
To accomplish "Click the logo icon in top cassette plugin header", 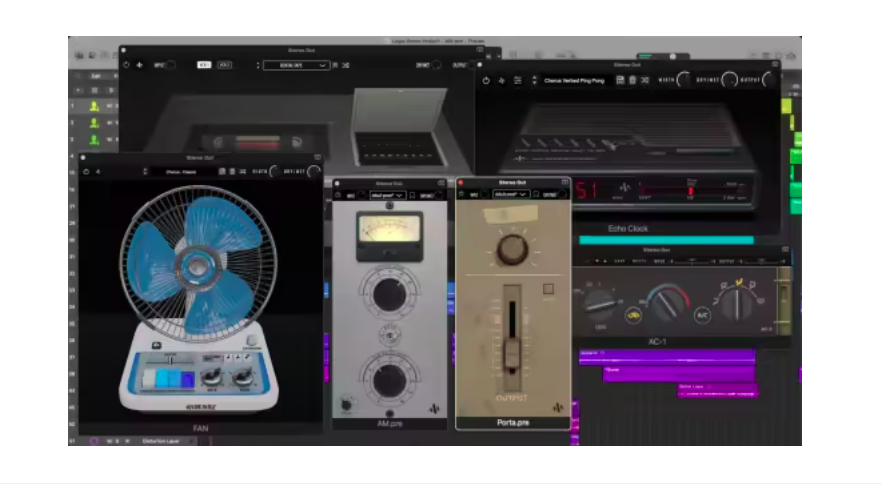I will (x=140, y=65).
